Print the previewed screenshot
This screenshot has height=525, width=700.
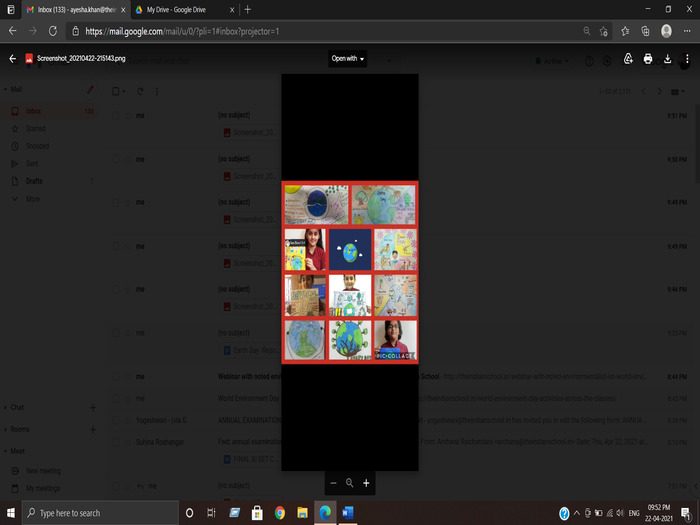[648, 58]
